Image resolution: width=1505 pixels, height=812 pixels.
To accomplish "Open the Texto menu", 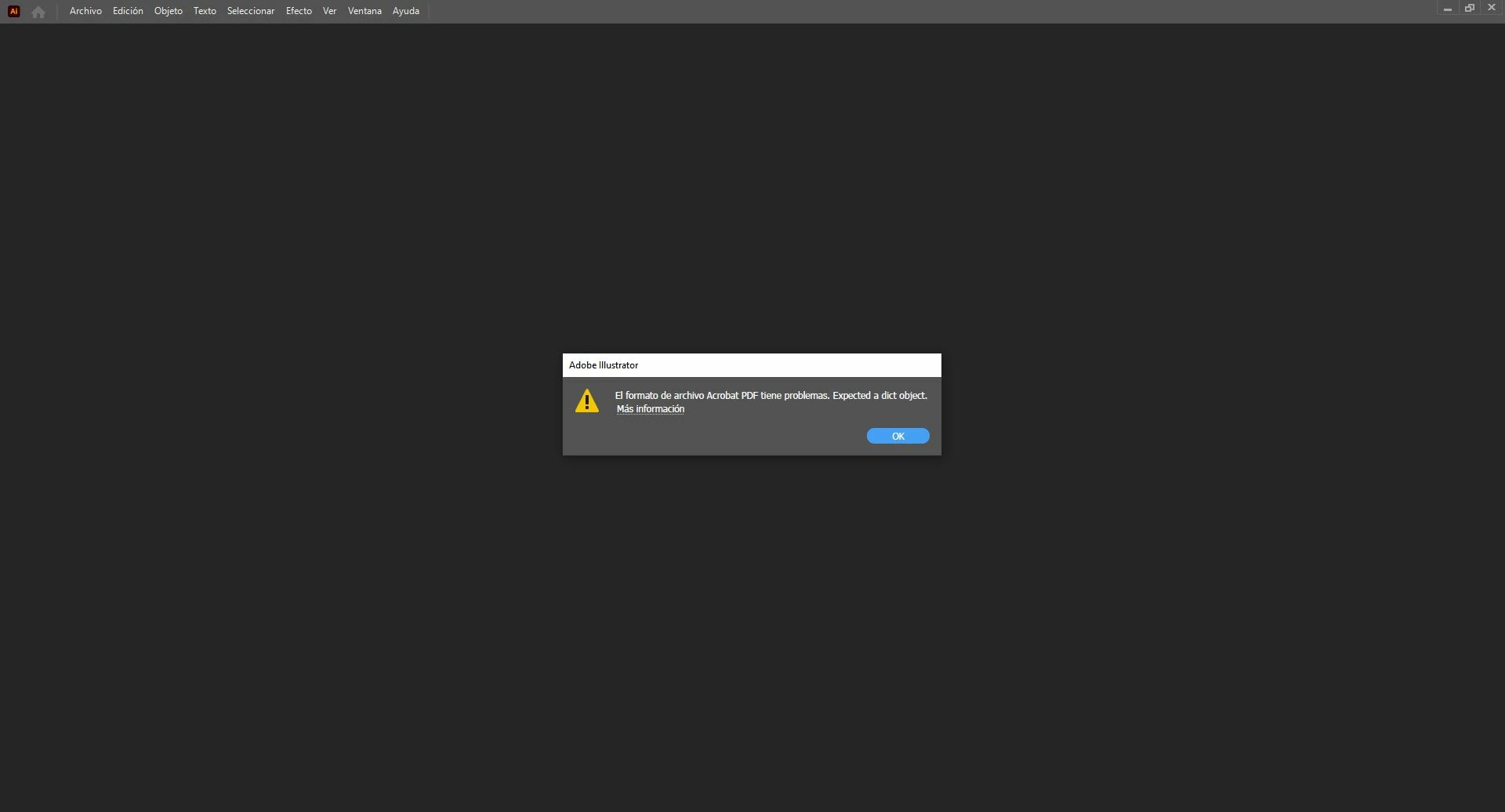I will pos(205,11).
